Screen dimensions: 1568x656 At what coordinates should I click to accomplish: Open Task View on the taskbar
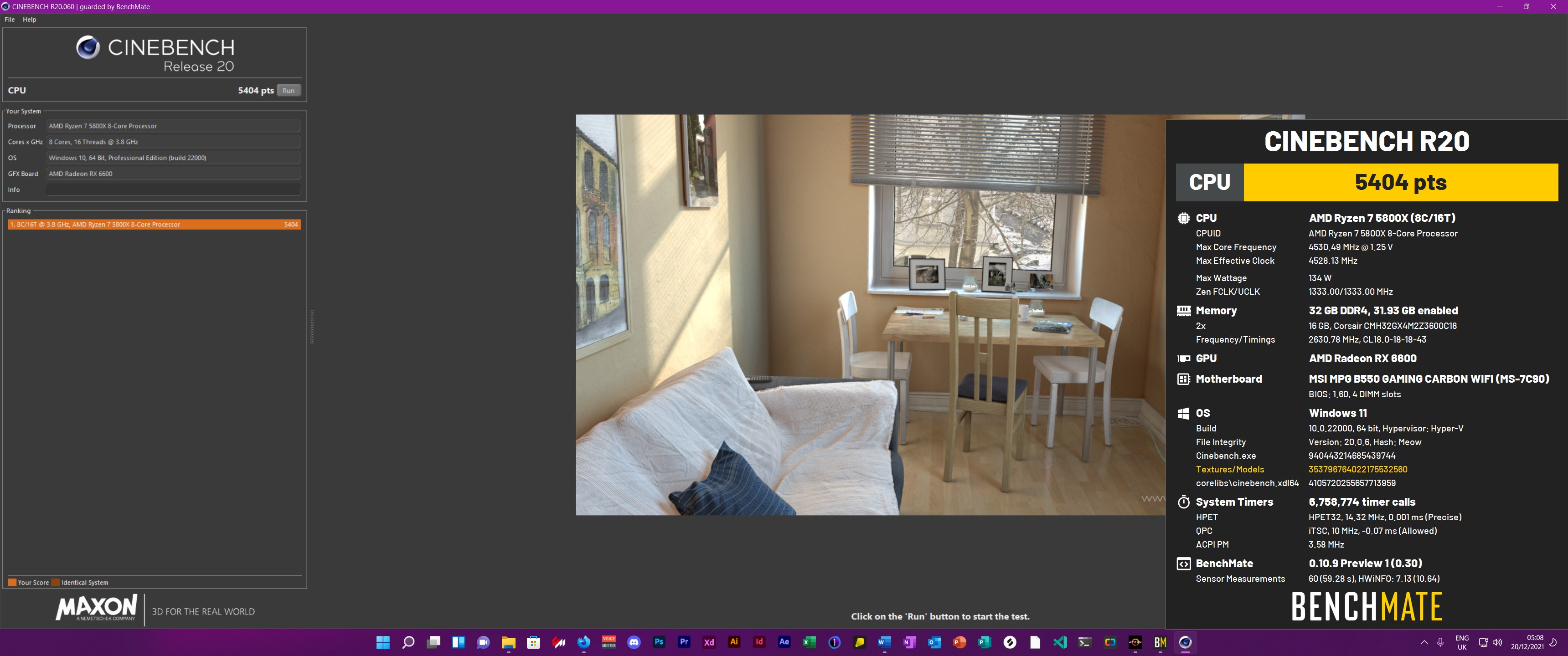(x=433, y=642)
